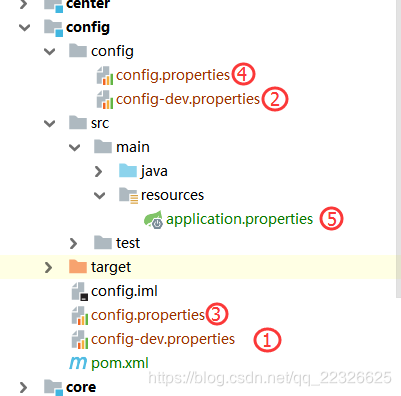Expand the target folder chevron
Image resolution: width=401 pixels, height=396 pixels.
click(x=49, y=267)
